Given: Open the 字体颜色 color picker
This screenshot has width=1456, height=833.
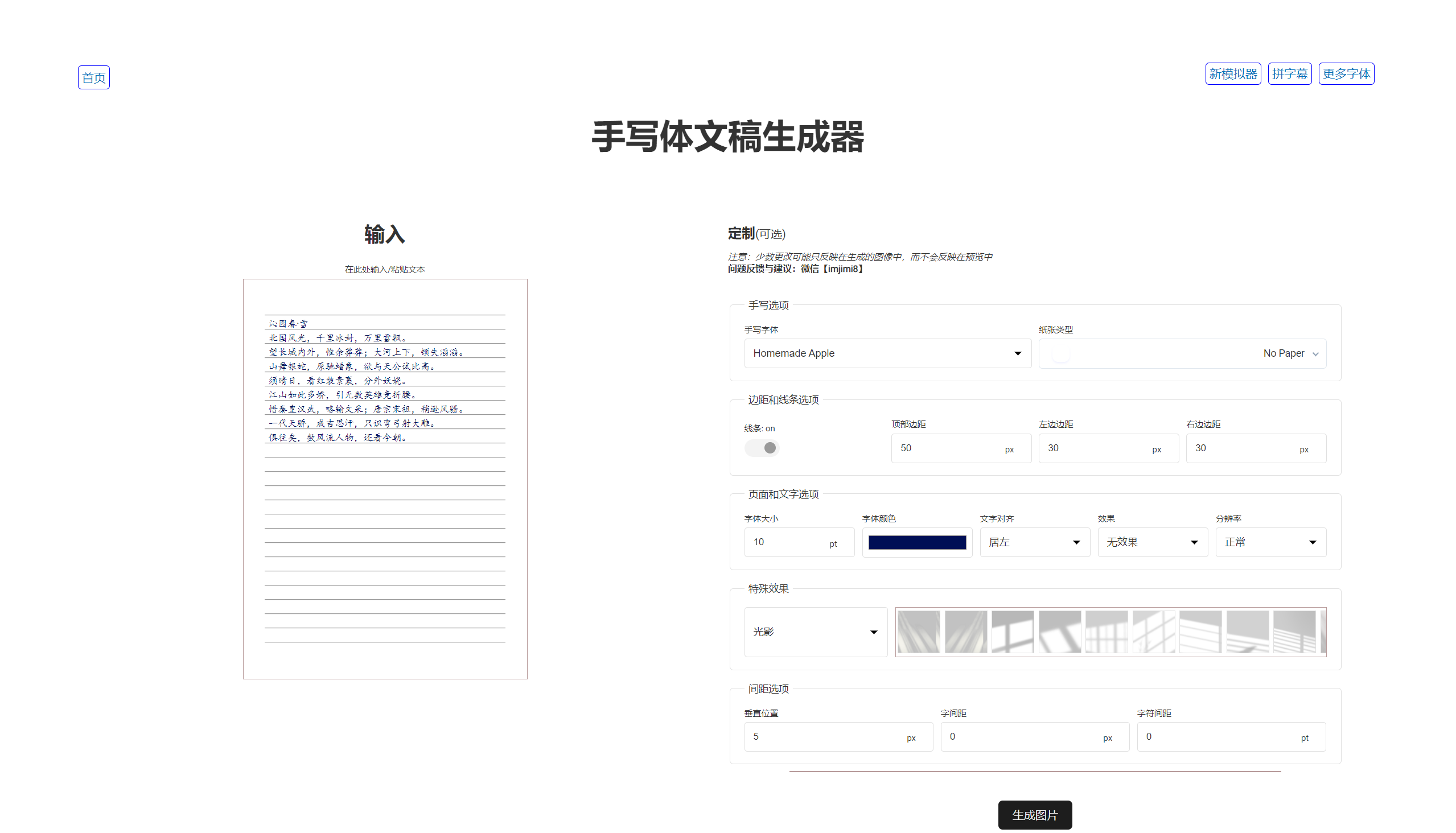Looking at the screenshot, I should pyautogui.click(x=917, y=542).
